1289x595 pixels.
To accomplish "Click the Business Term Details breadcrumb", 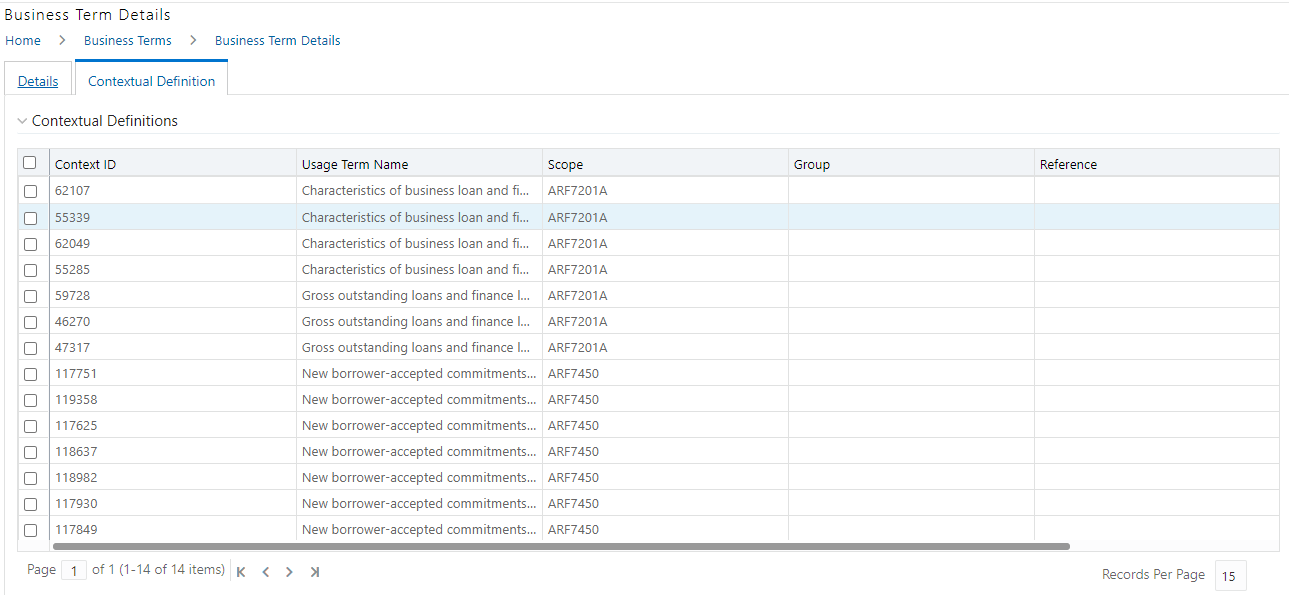I will pos(277,40).
